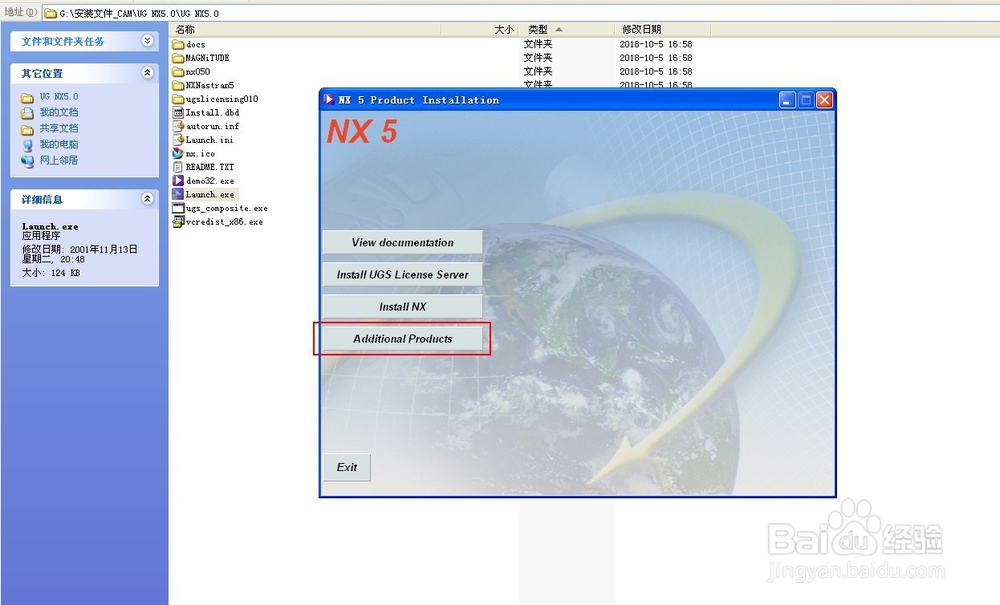Open 网上邻居 in Other Places

point(59,160)
